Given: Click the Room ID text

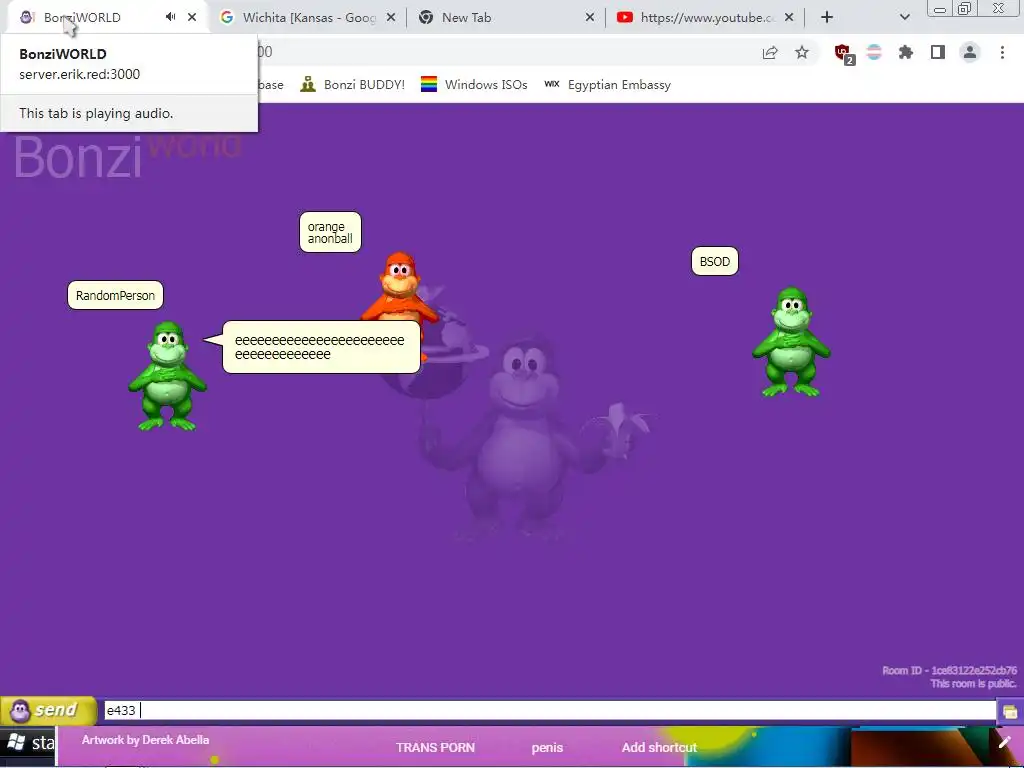Looking at the screenshot, I should click(x=950, y=670).
